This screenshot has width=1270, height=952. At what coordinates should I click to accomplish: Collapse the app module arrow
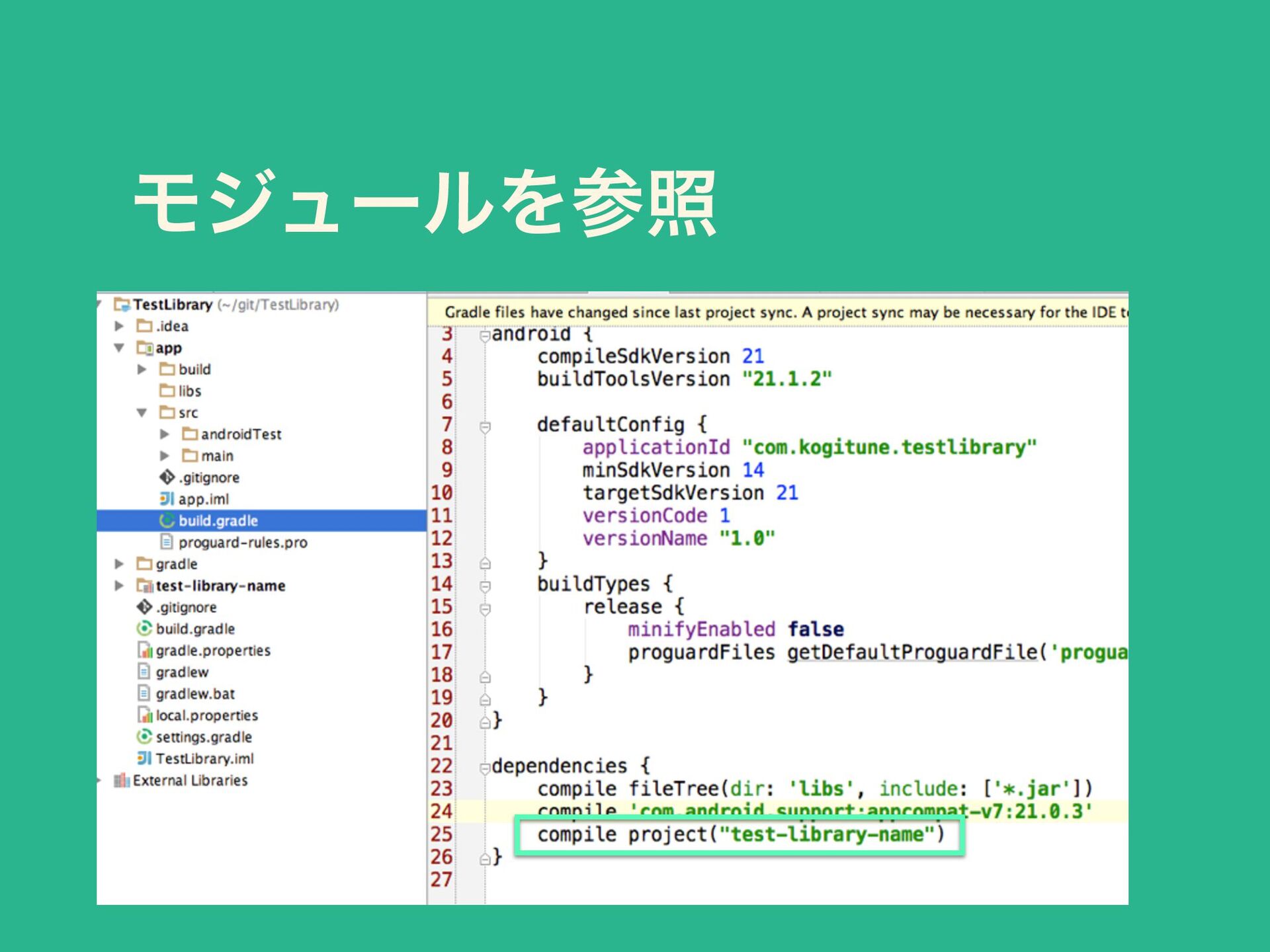click(119, 348)
